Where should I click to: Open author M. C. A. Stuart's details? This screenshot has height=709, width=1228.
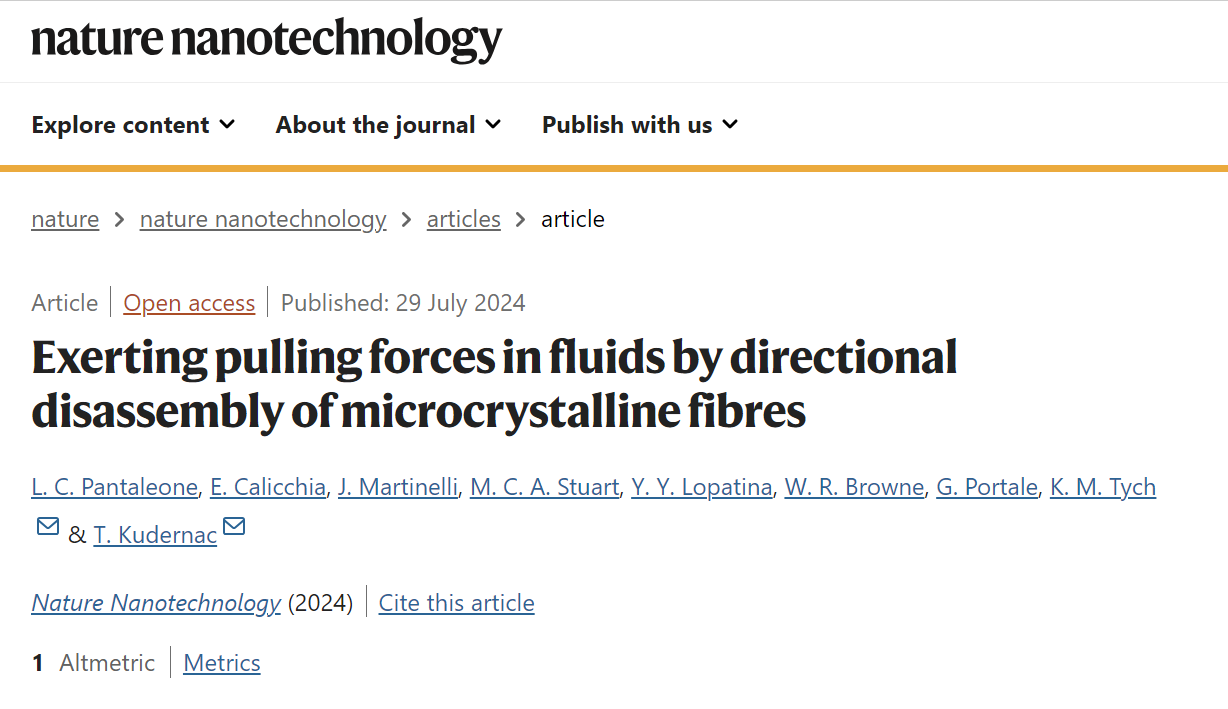544,487
